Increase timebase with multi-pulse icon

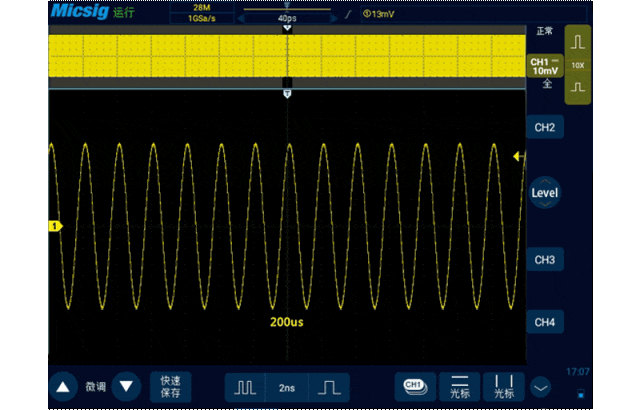(x=245, y=388)
